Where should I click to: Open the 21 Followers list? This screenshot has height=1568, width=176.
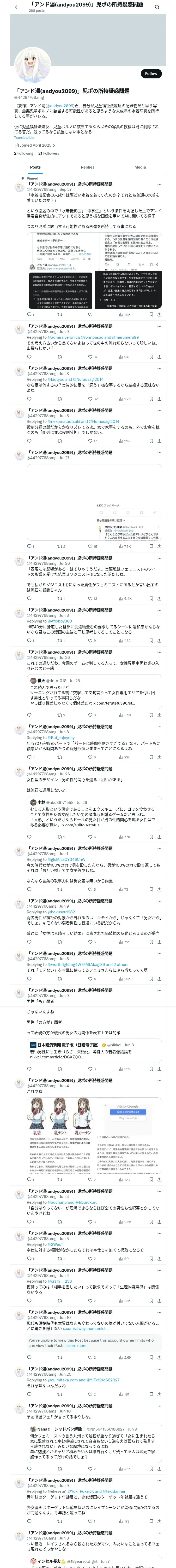pos(48,153)
